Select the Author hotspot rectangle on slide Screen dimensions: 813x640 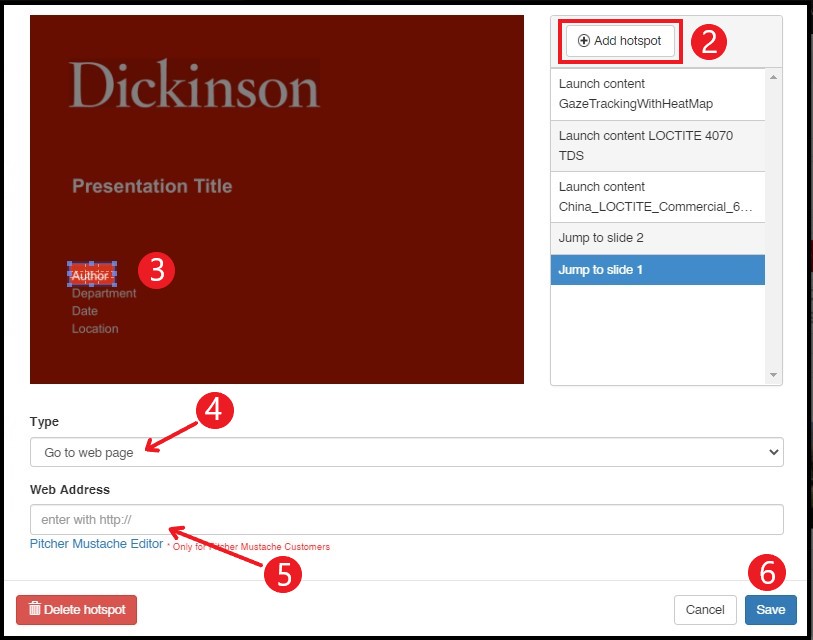click(91, 274)
